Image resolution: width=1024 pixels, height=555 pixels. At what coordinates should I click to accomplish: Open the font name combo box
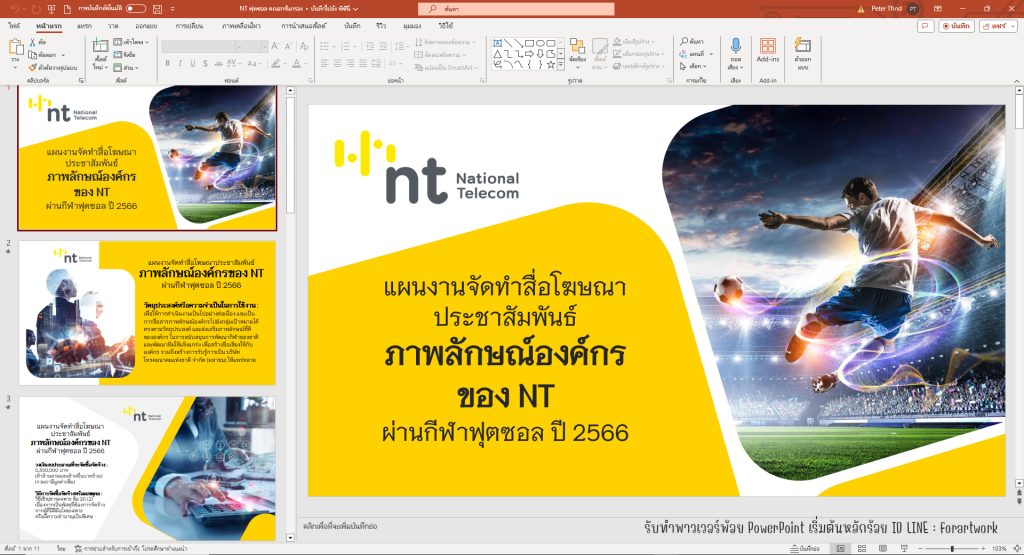point(202,46)
